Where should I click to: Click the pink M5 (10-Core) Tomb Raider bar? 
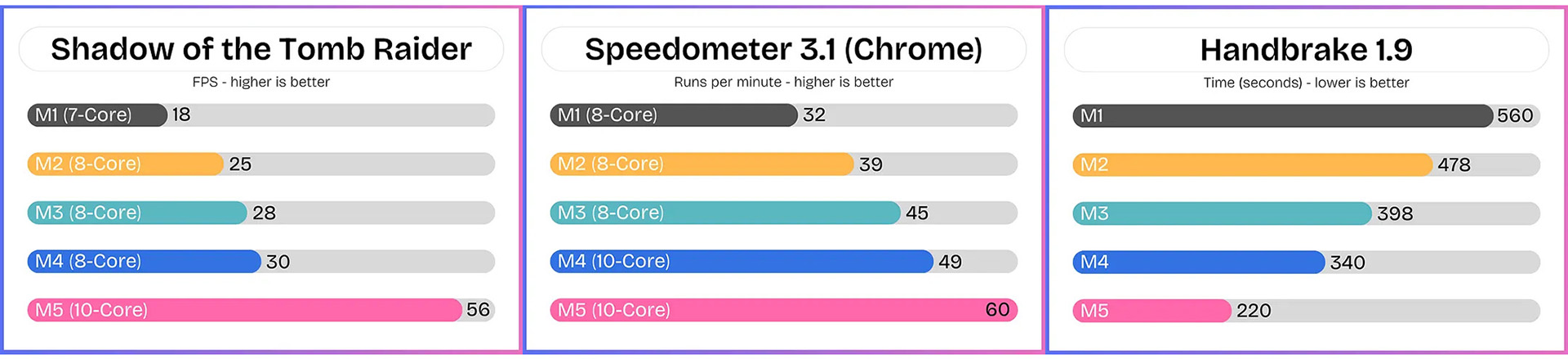[x=243, y=310]
